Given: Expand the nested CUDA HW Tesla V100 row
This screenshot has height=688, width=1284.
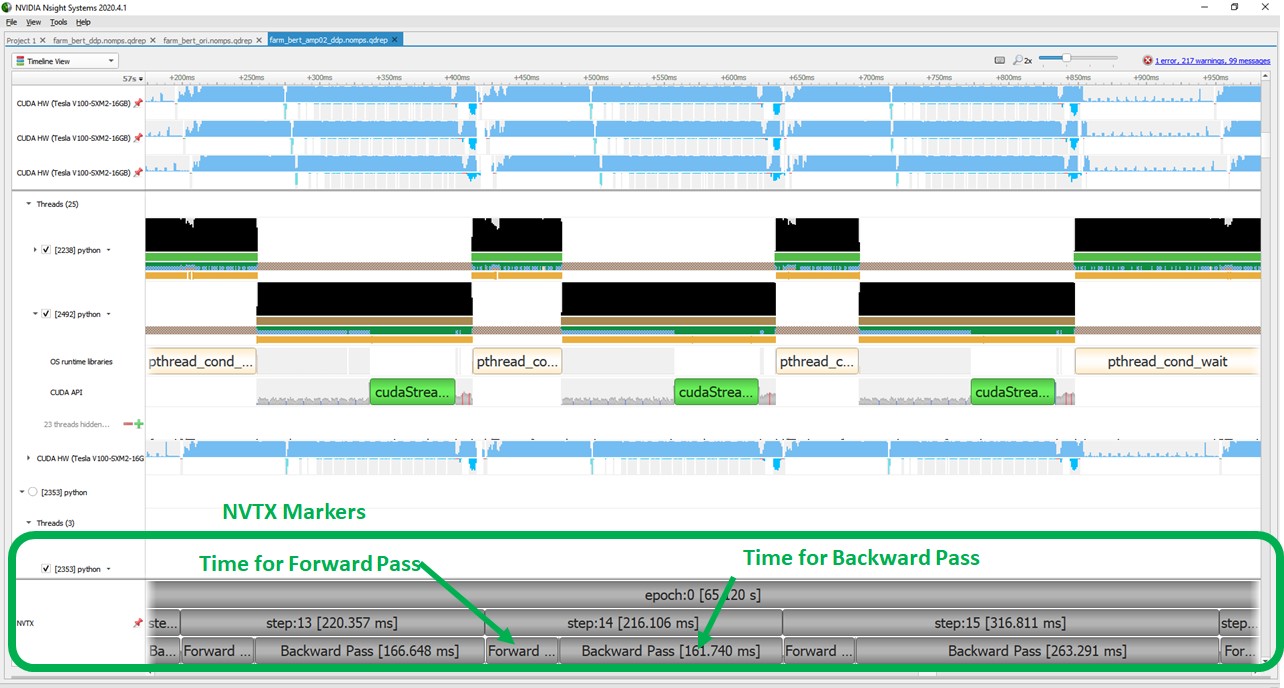Looking at the screenshot, I should [x=28, y=458].
